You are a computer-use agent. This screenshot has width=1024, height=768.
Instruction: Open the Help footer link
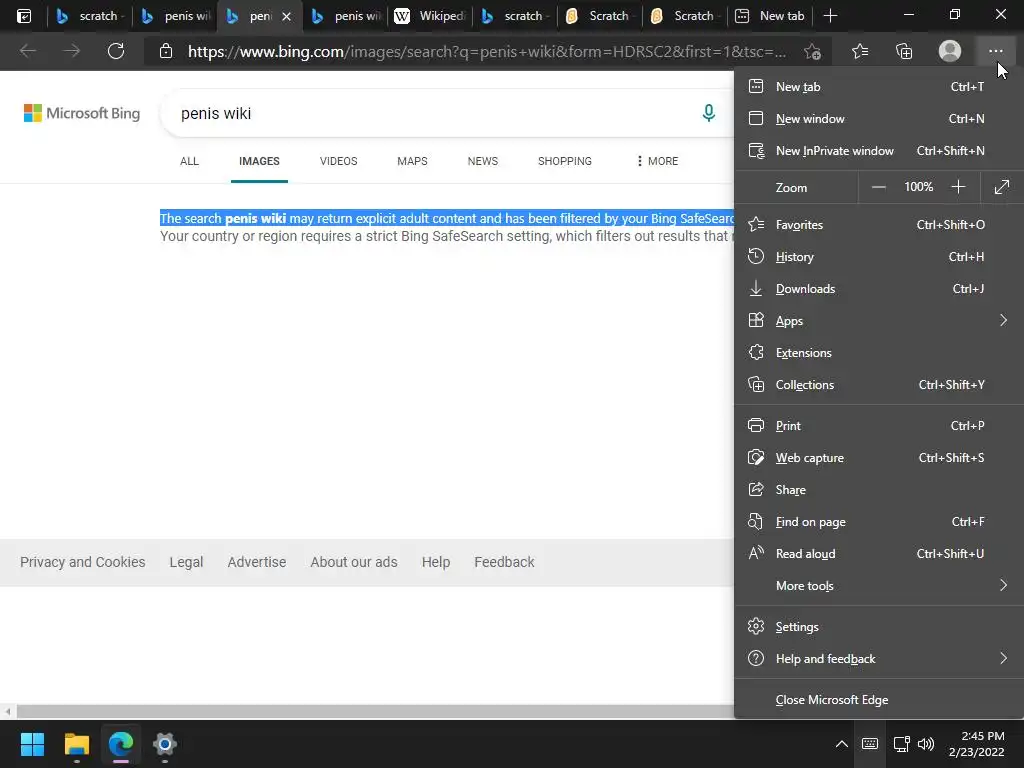pos(436,562)
